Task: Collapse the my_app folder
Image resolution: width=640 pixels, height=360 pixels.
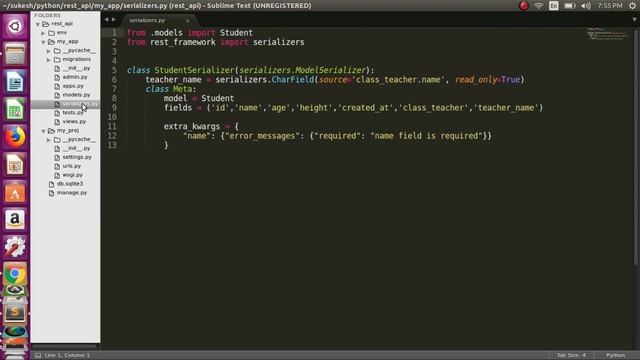Action: point(43,42)
